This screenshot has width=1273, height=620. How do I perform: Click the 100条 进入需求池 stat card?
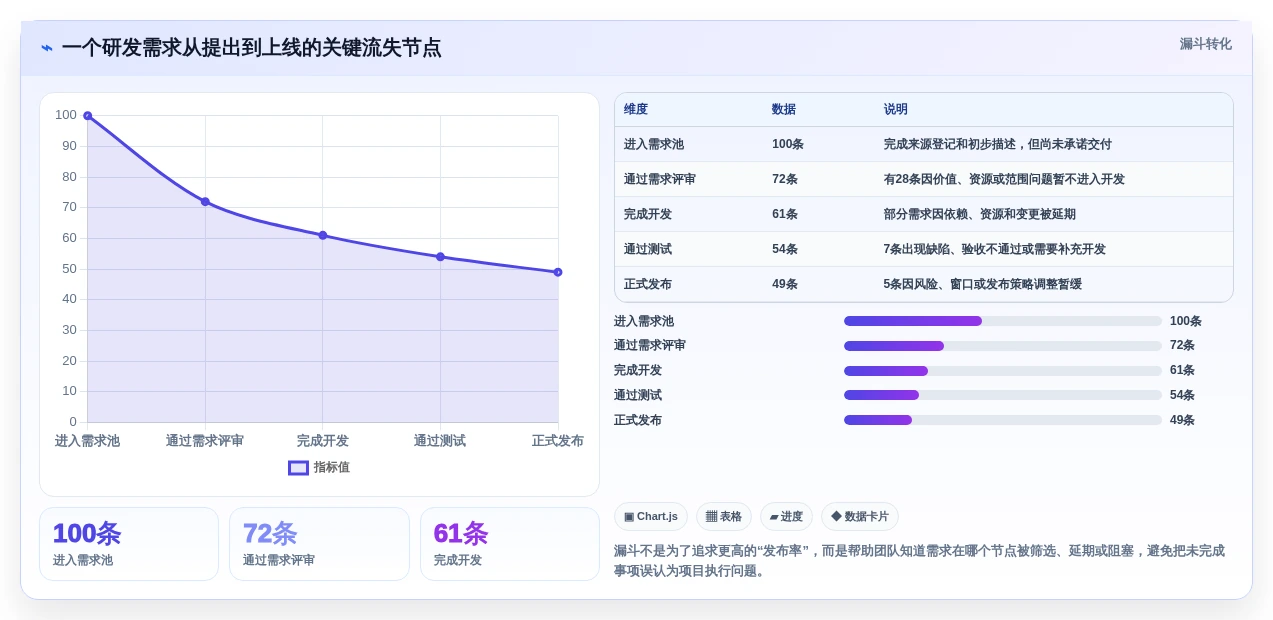click(x=129, y=544)
